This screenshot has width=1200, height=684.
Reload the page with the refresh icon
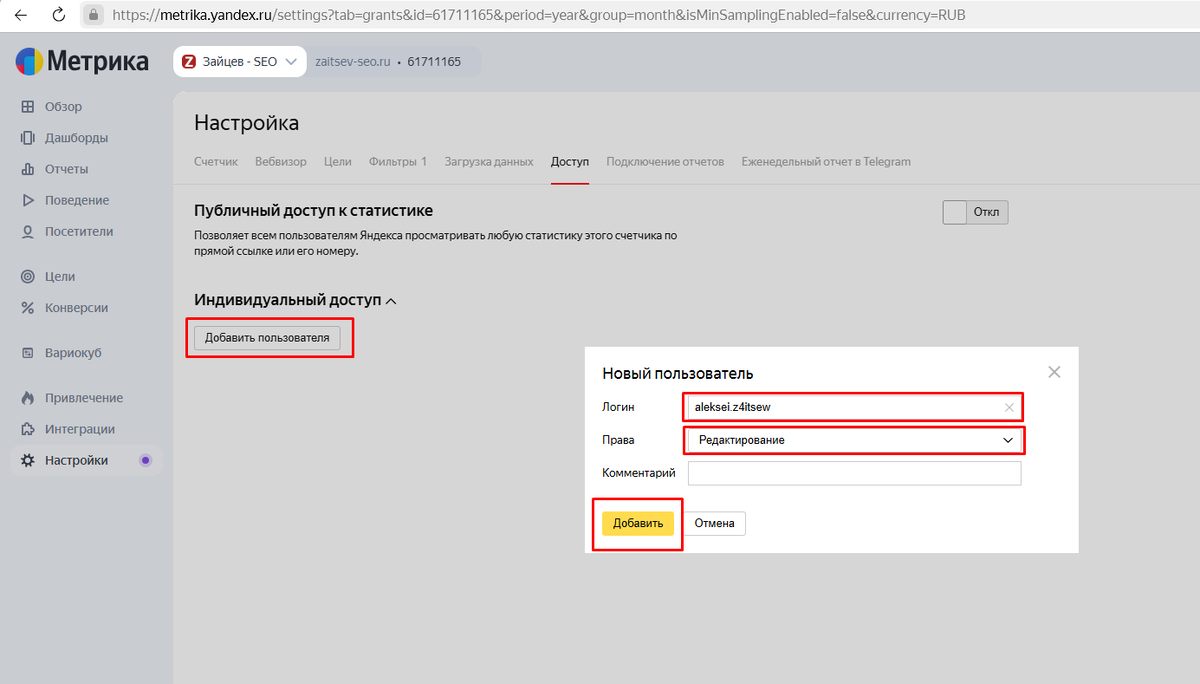[58, 15]
